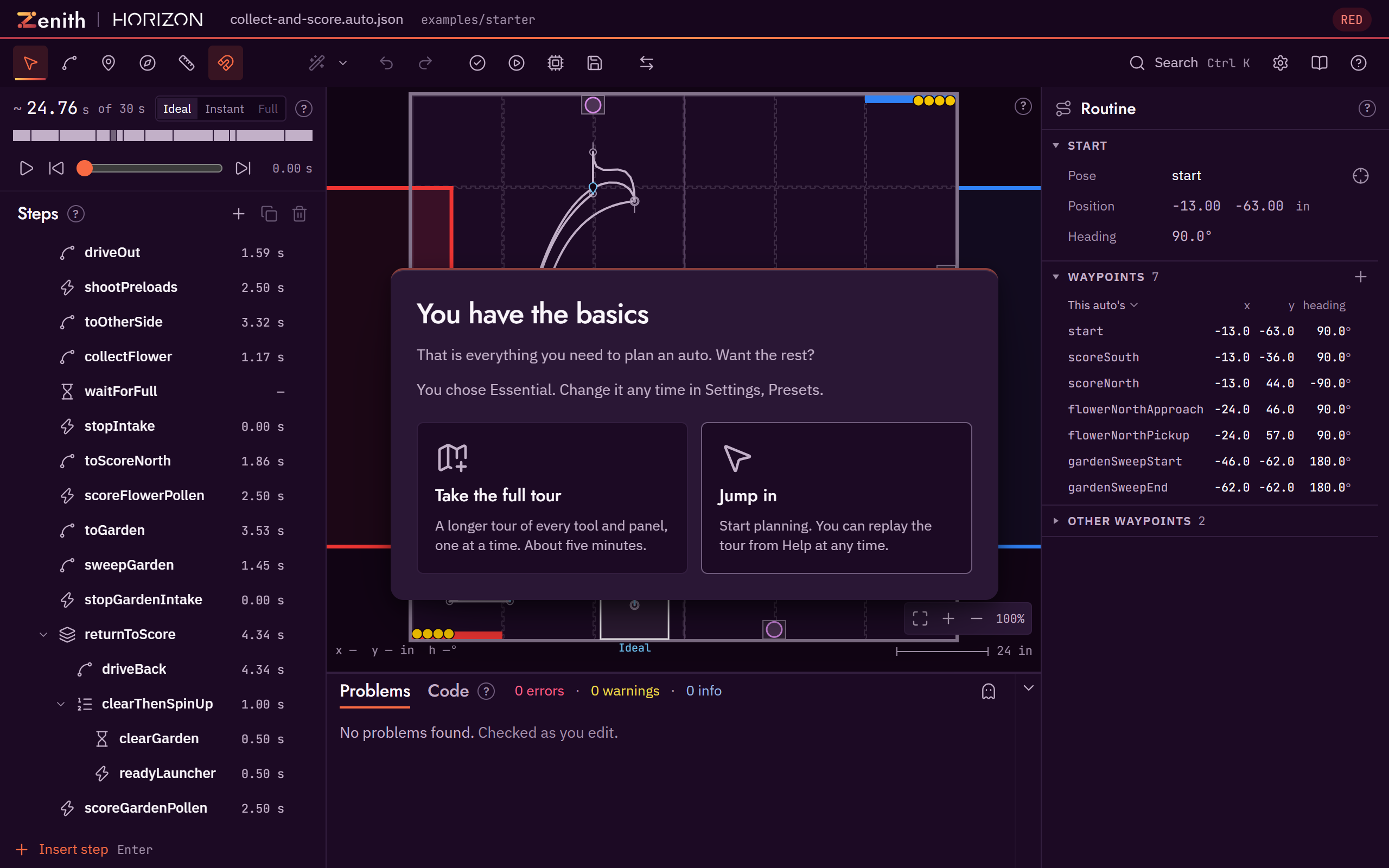Open the settings gear icon
The height and width of the screenshot is (868, 1389).
(x=1280, y=63)
